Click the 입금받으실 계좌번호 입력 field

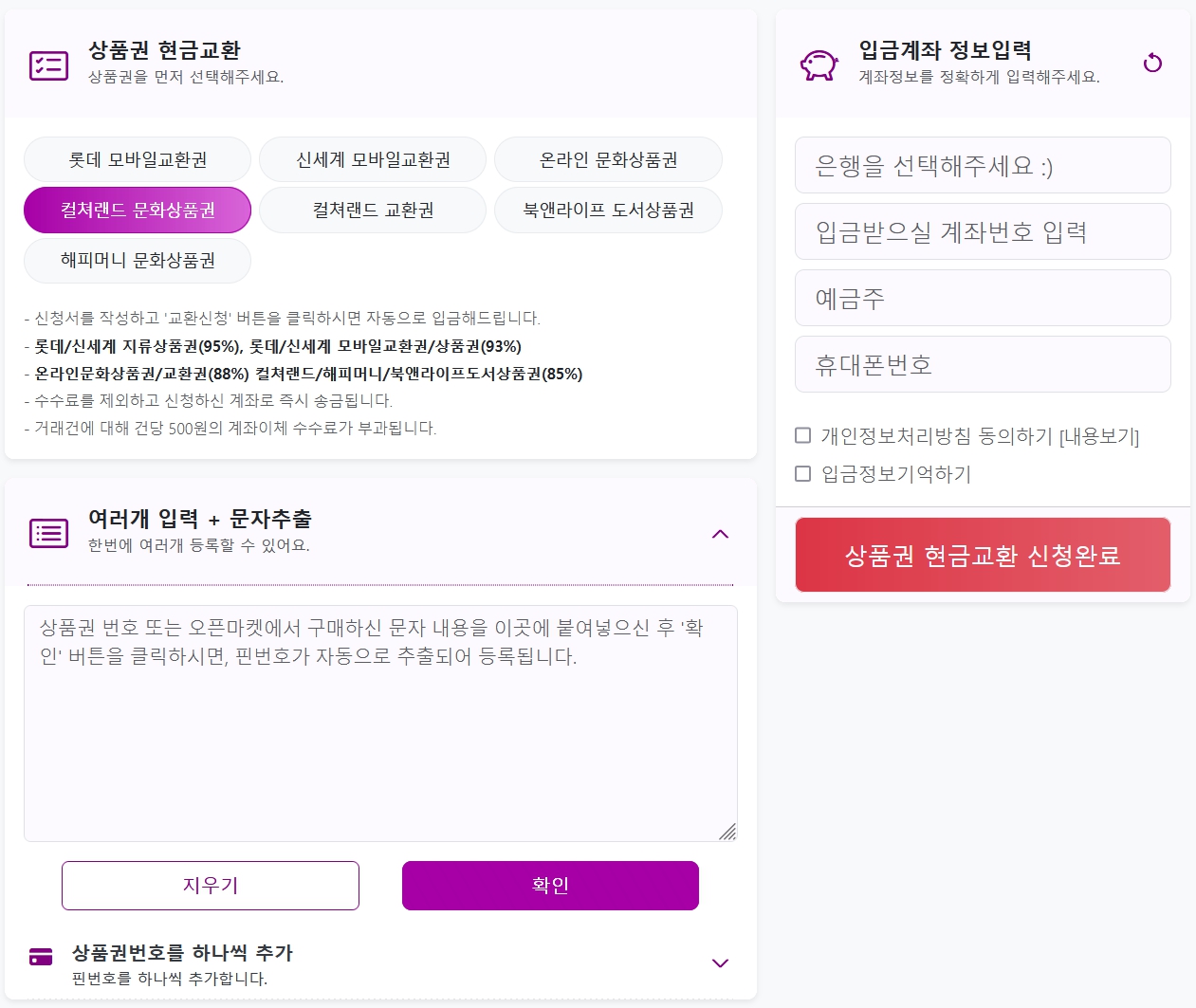coord(983,231)
